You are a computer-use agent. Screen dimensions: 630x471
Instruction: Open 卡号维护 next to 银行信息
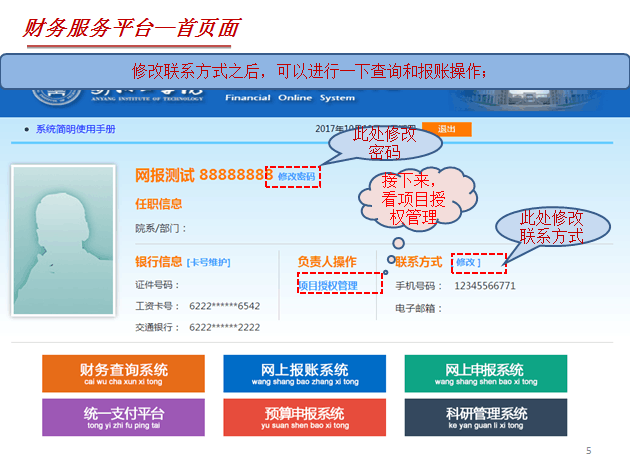(208, 262)
